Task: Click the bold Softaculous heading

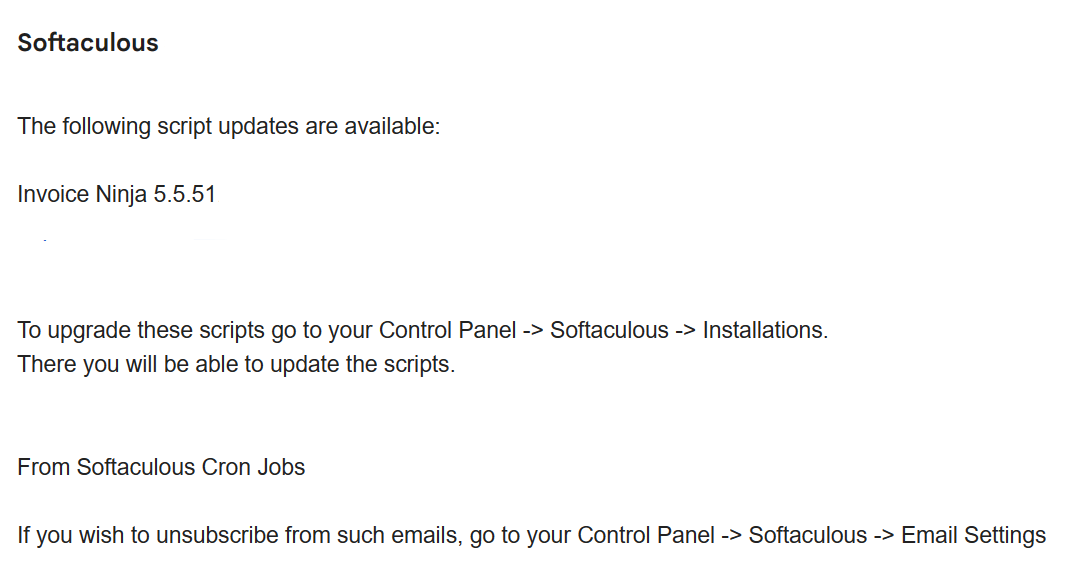Action: [x=88, y=43]
